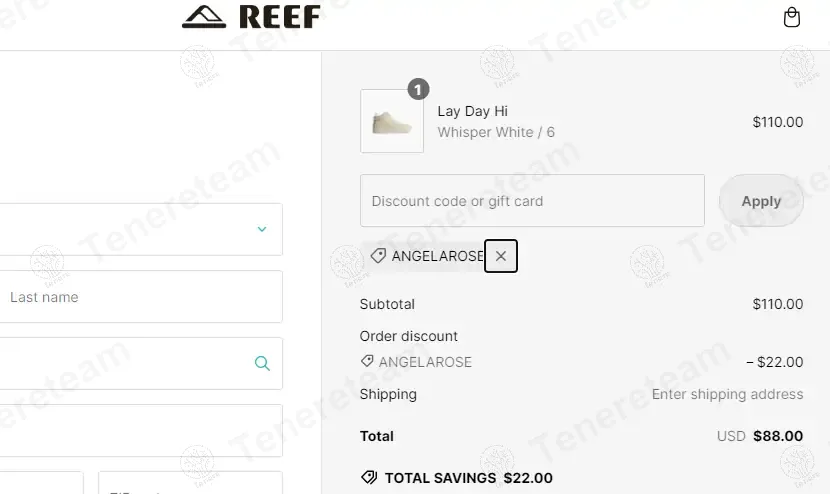Click the REEF brand name text
830x494 pixels.
click(280, 17)
